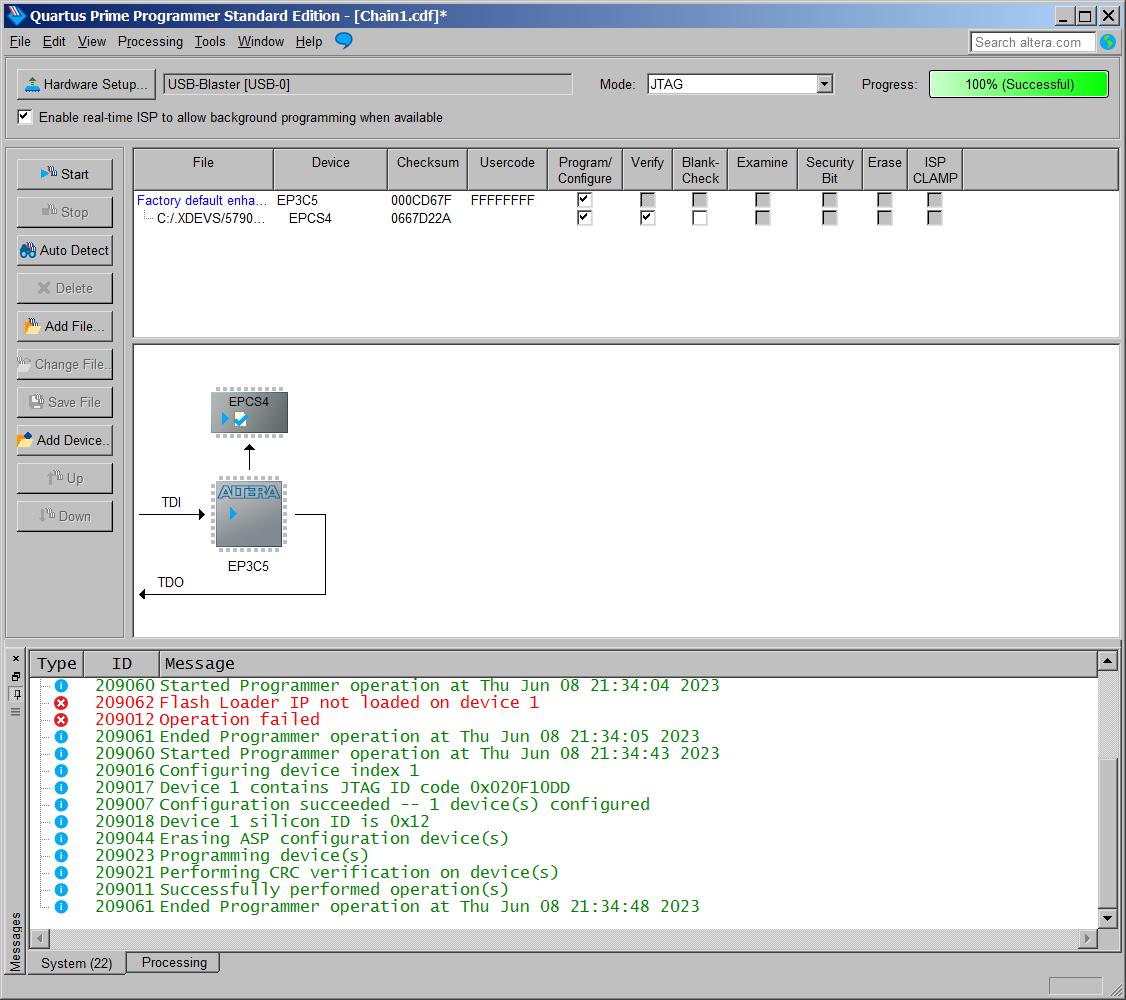1126x1000 pixels.
Task: Open the Tools menu
Action: [210, 42]
